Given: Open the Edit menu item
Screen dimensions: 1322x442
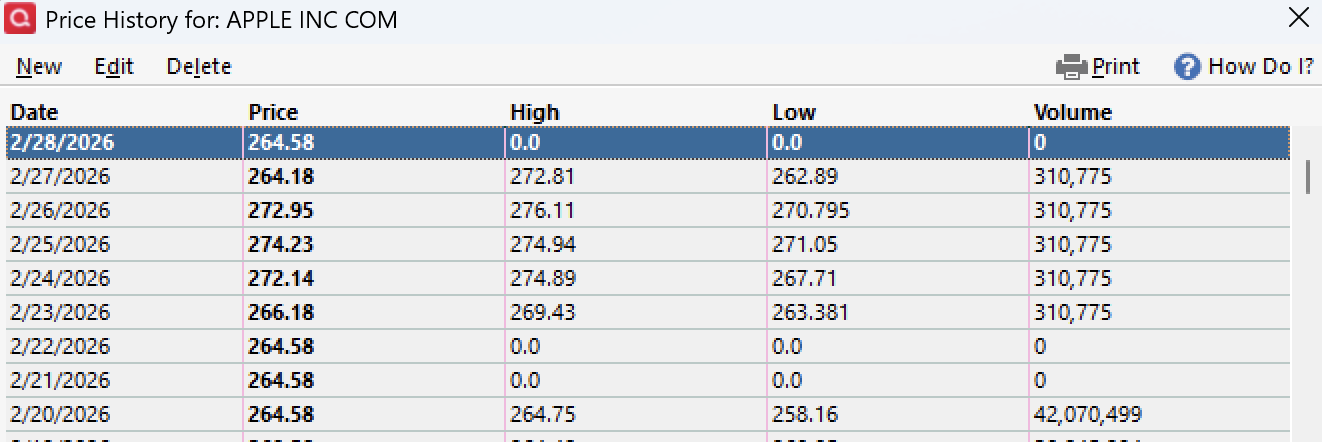Looking at the screenshot, I should (x=114, y=67).
